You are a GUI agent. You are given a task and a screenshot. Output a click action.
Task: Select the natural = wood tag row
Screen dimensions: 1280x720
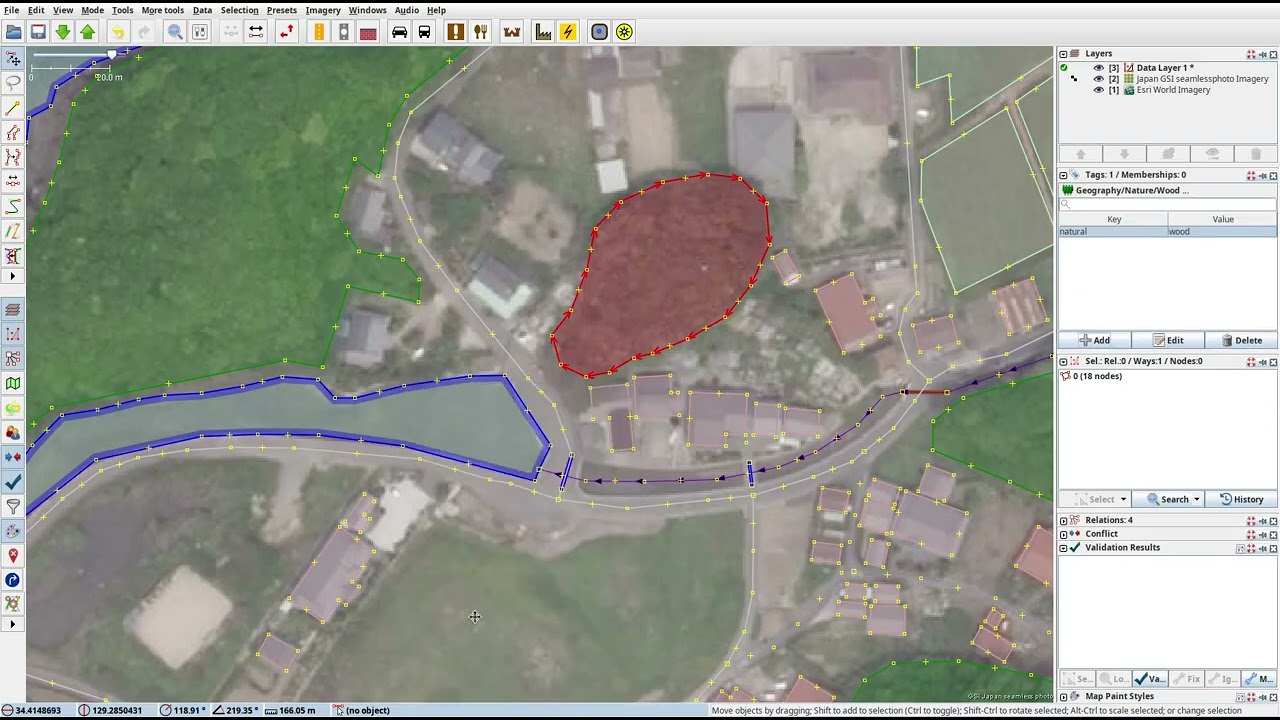1168,231
